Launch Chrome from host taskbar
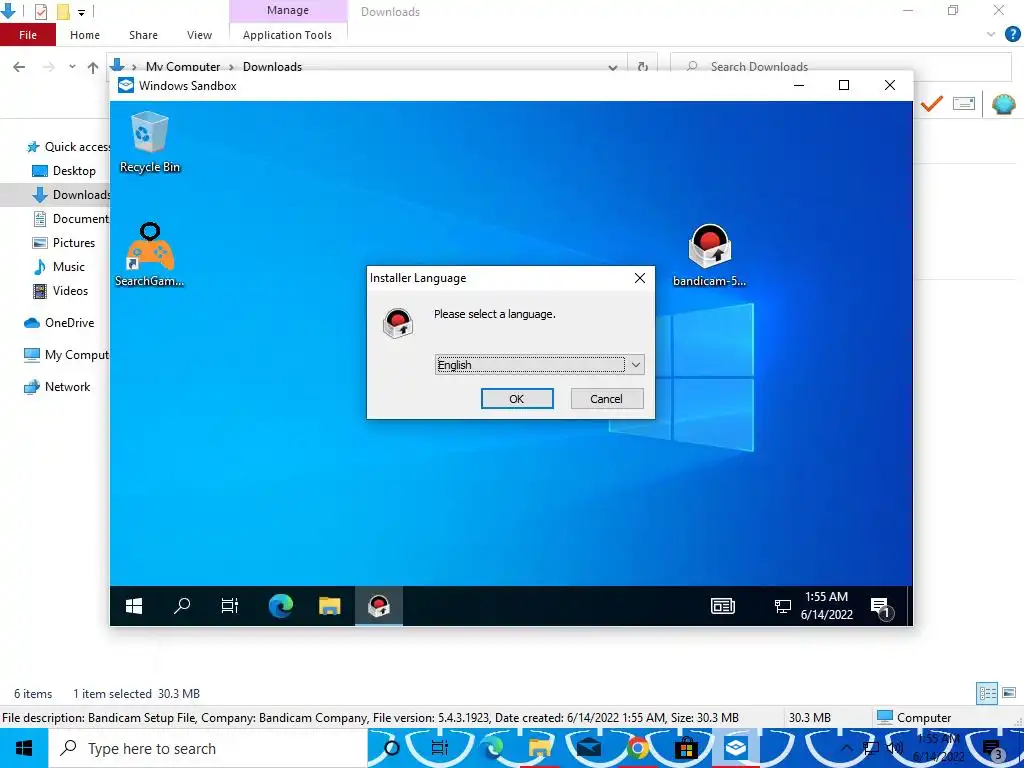Image resolution: width=1024 pixels, height=768 pixels. pos(637,748)
